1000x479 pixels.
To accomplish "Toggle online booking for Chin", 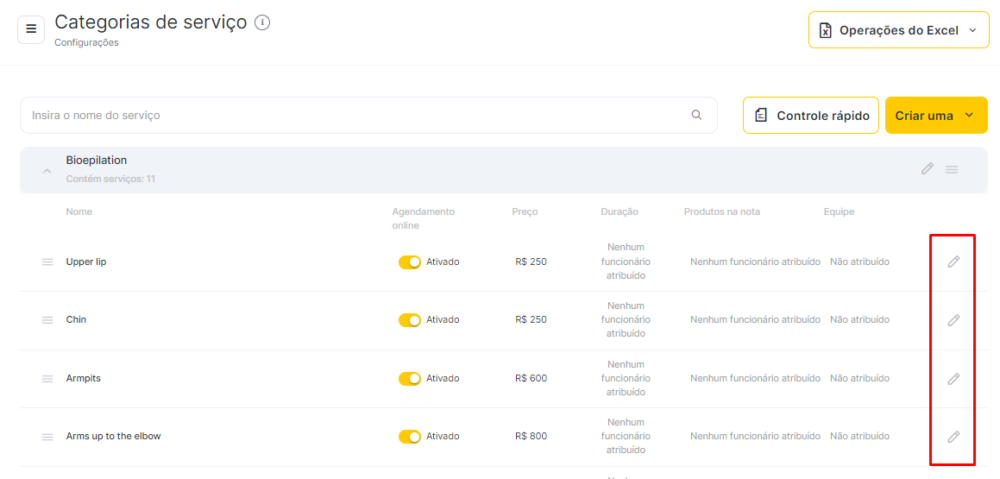I will tap(409, 320).
